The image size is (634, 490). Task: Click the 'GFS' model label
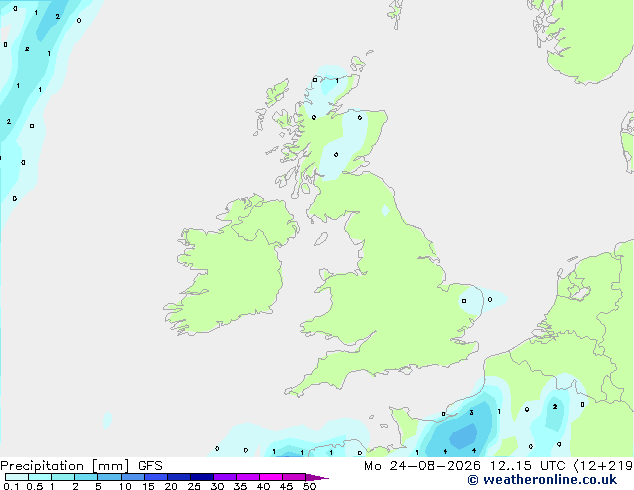(x=150, y=466)
